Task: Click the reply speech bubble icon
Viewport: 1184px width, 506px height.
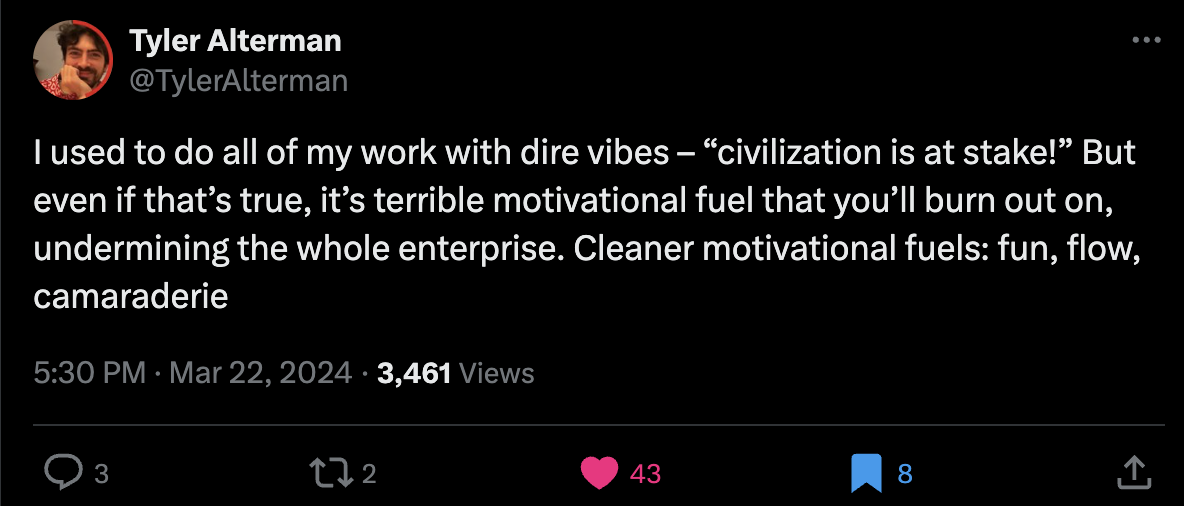Action: point(65,472)
